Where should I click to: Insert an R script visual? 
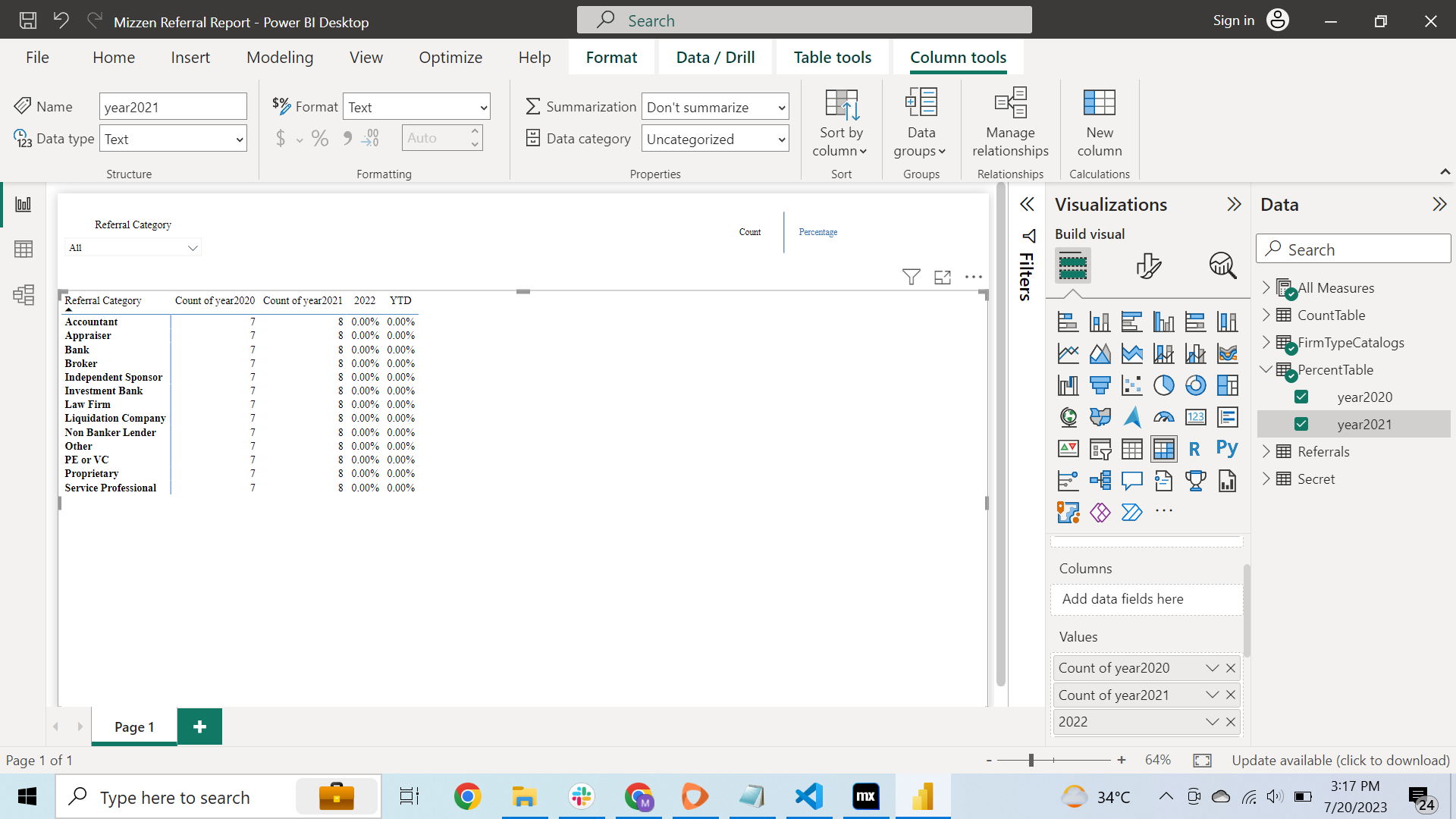click(1195, 449)
